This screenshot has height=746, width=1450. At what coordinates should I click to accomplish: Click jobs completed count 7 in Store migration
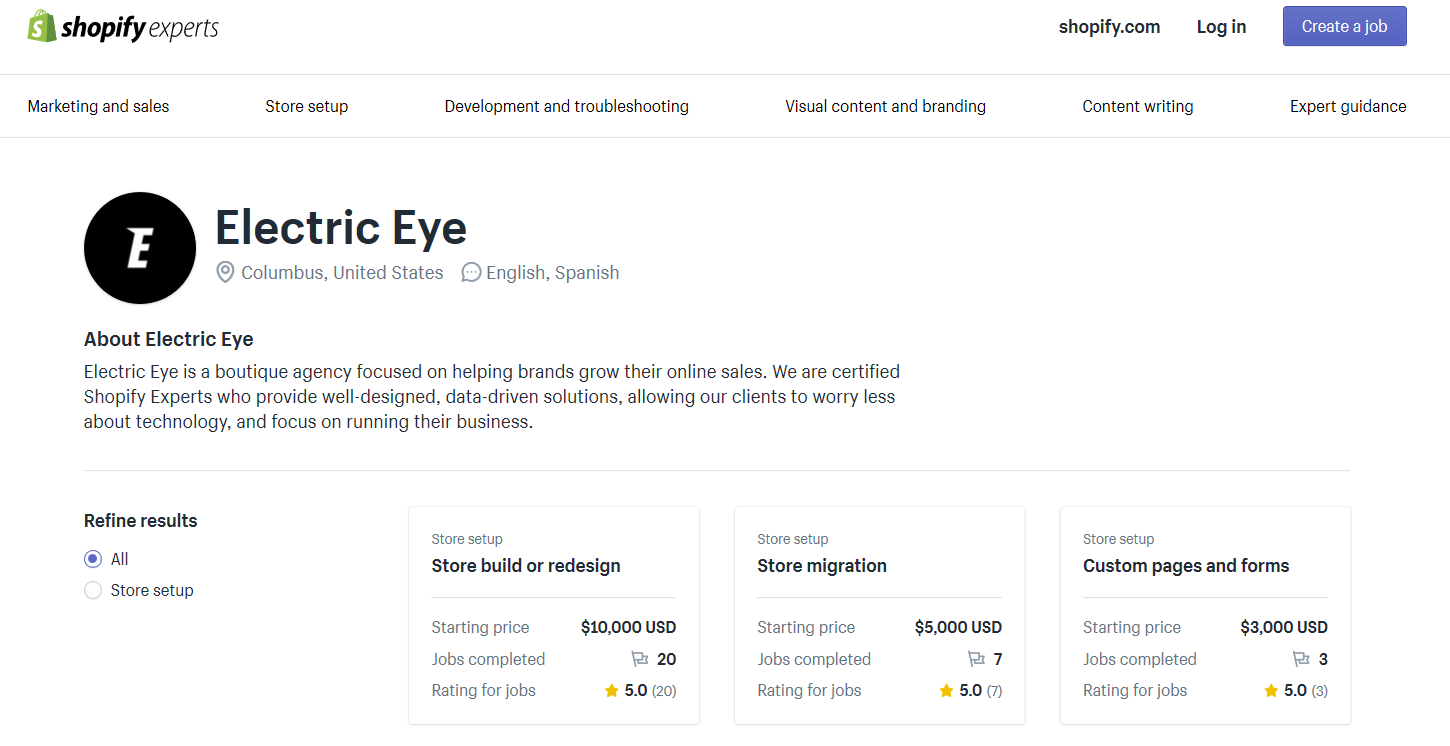pyautogui.click(x=997, y=659)
